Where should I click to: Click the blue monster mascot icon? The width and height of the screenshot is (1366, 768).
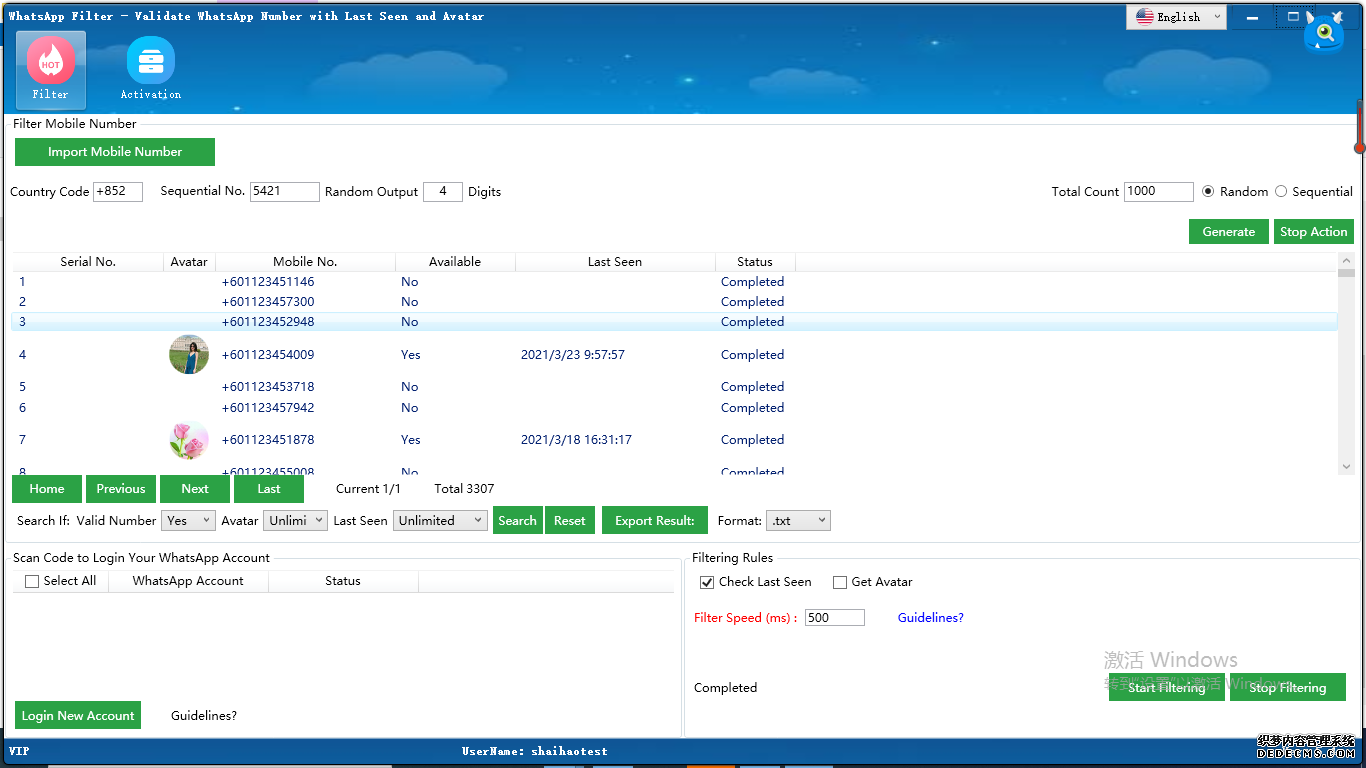(1323, 34)
